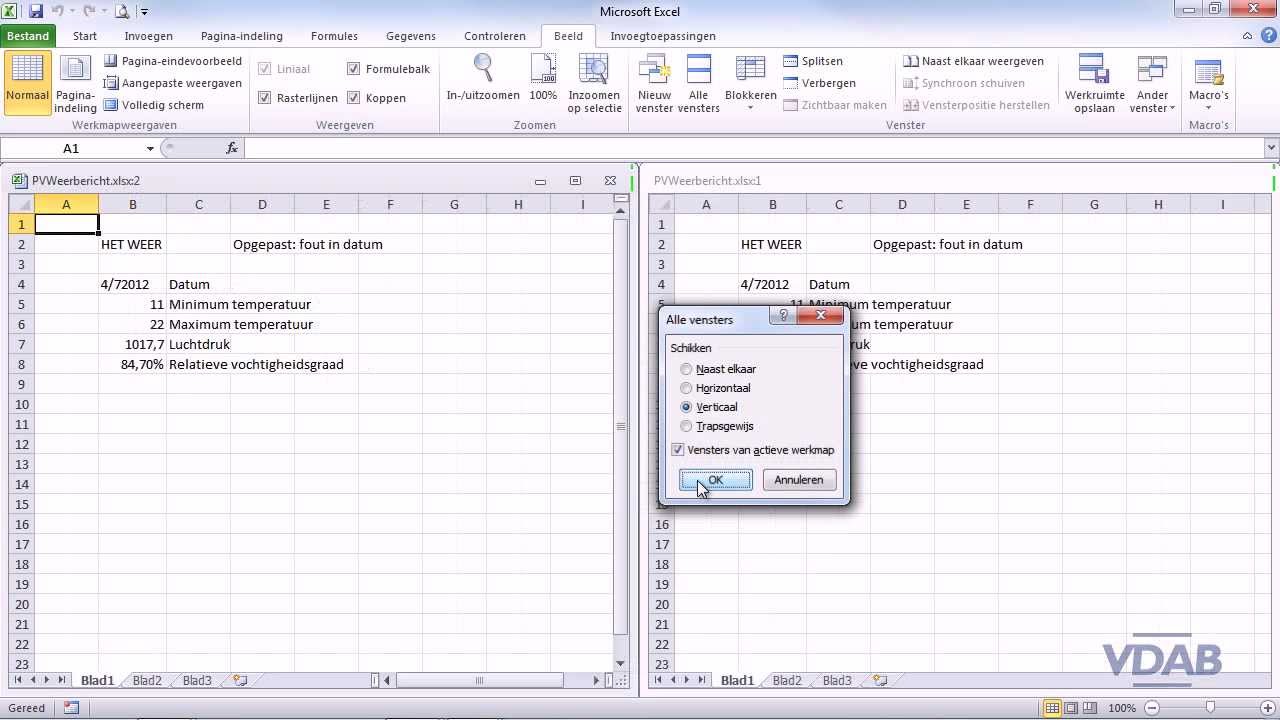This screenshot has width=1280, height=720.
Task: Select Page Layout view button in status bar
Action: coord(1070,708)
